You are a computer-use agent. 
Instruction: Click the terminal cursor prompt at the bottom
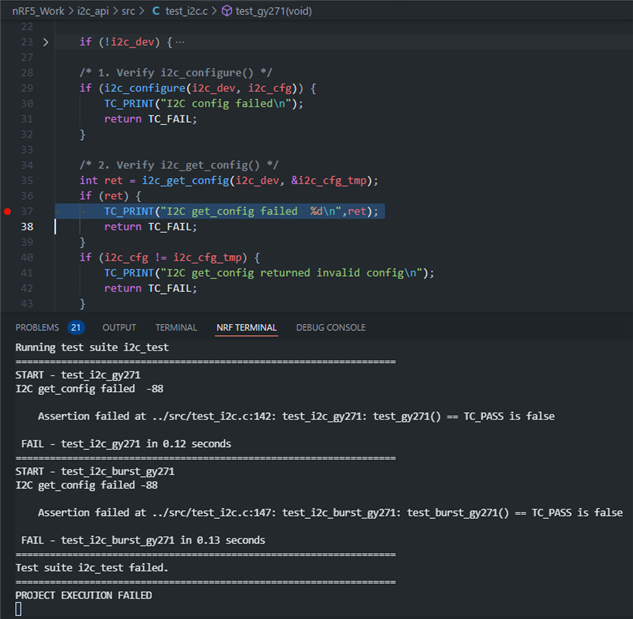(18, 609)
